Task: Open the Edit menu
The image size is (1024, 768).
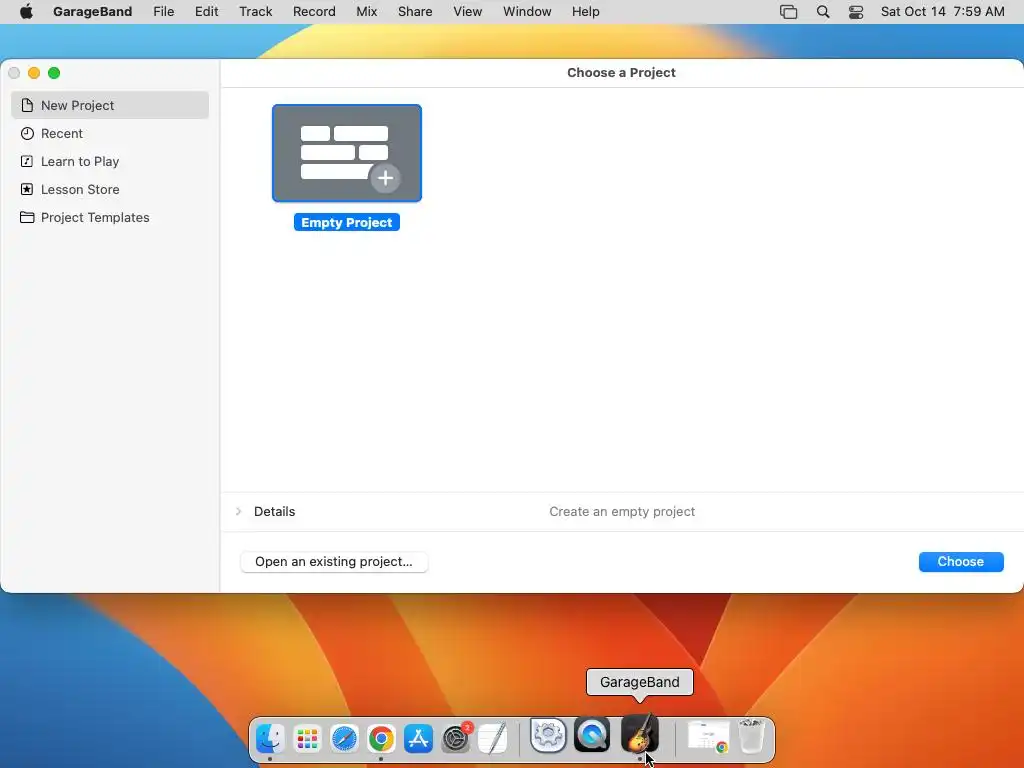Action: [206, 12]
